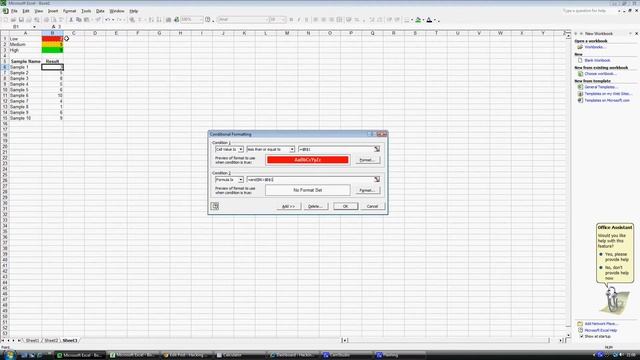The width and height of the screenshot is (640, 360).
Task: Click the Underline toolbar icon
Action: (307, 20)
